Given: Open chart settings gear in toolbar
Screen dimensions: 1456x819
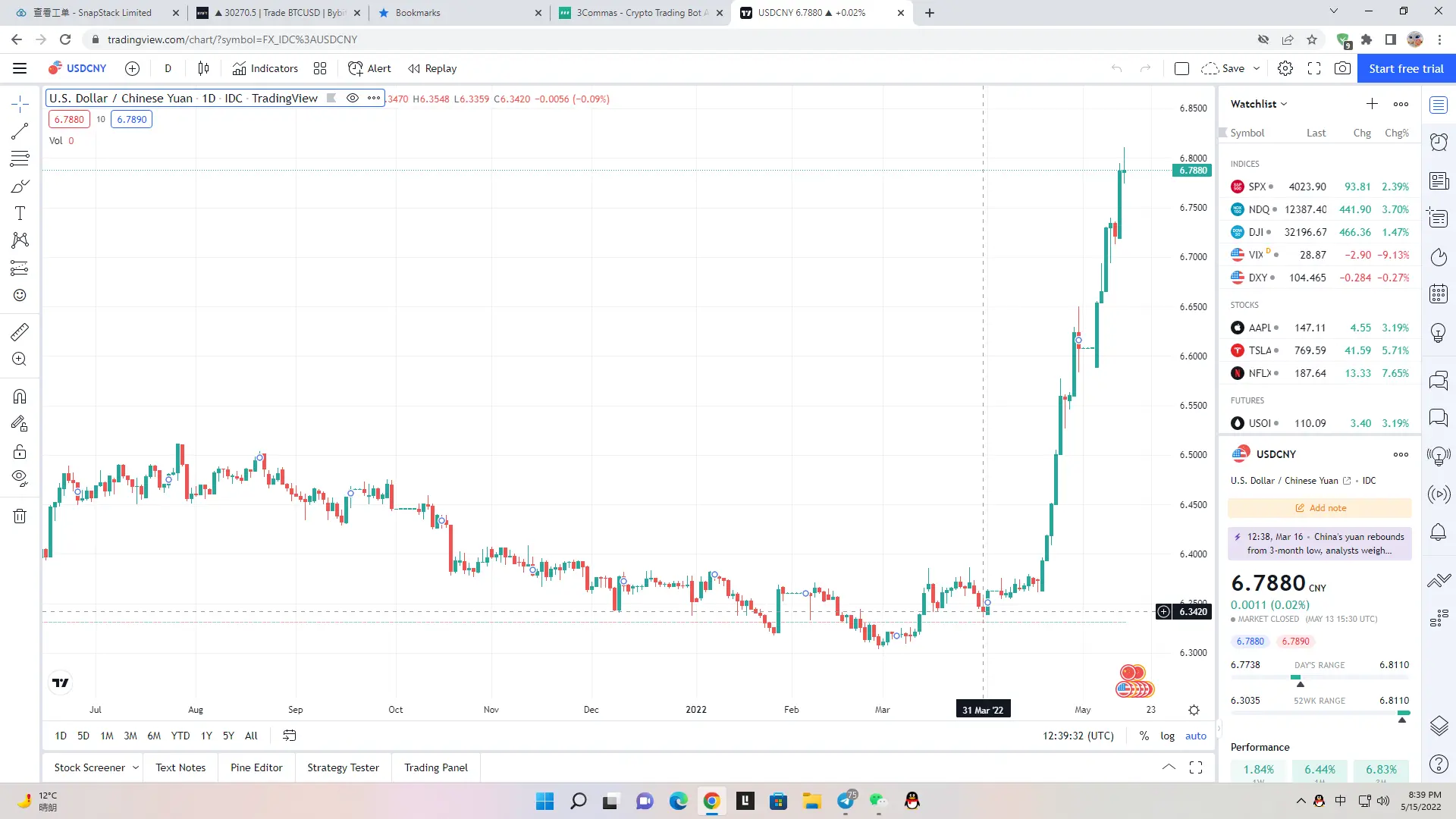Looking at the screenshot, I should (1285, 68).
